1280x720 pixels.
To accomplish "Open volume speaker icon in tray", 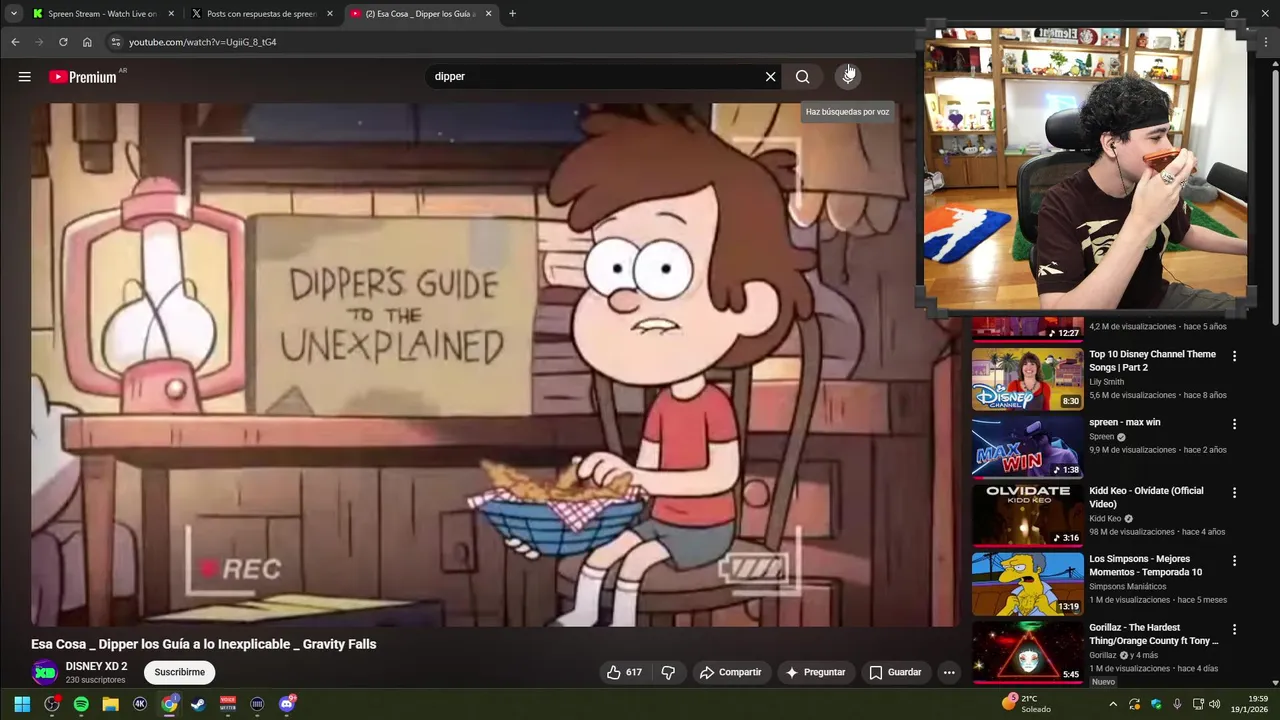I will coord(1215,704).
